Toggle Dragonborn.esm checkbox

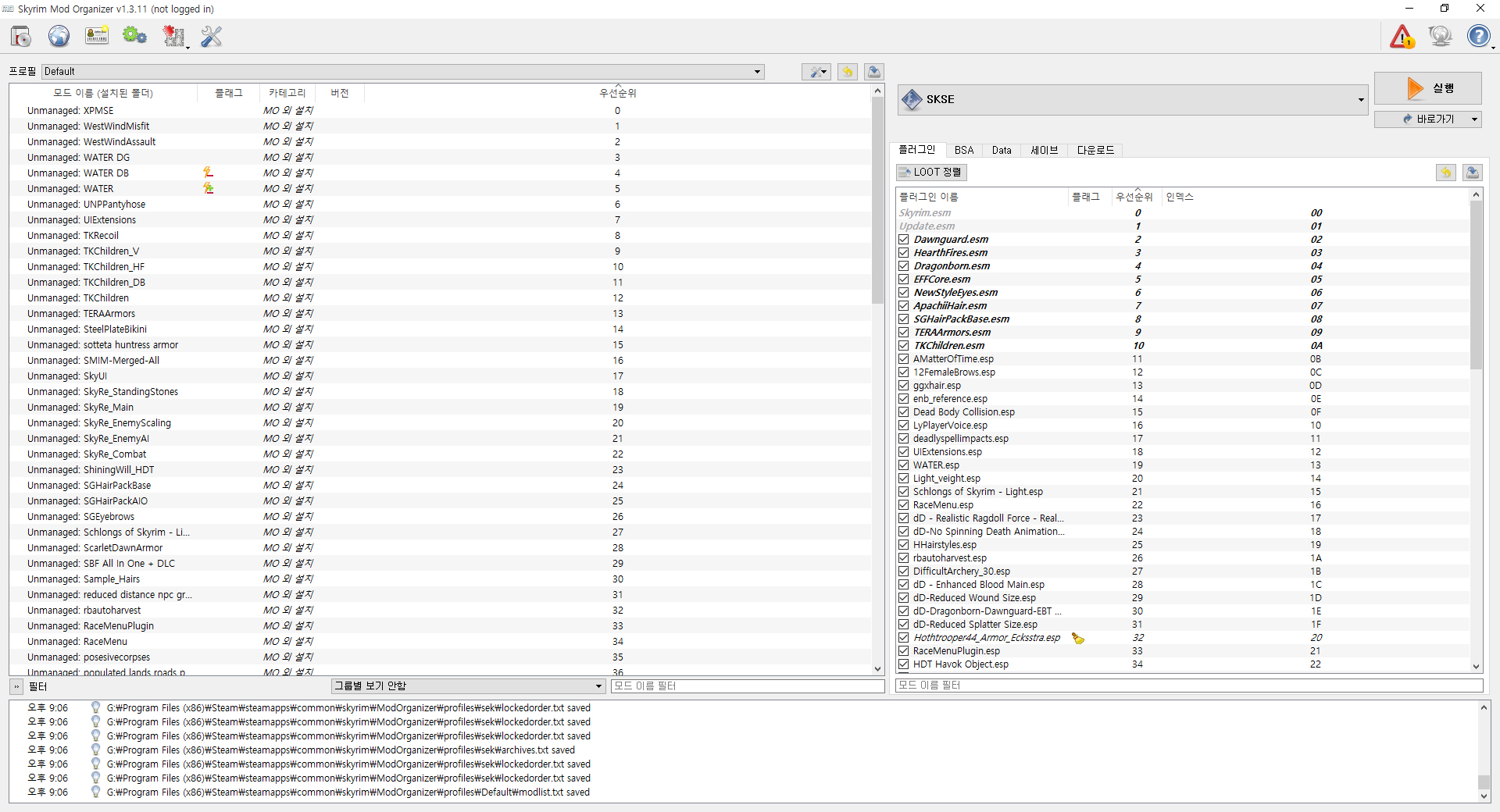pos(904,266)
